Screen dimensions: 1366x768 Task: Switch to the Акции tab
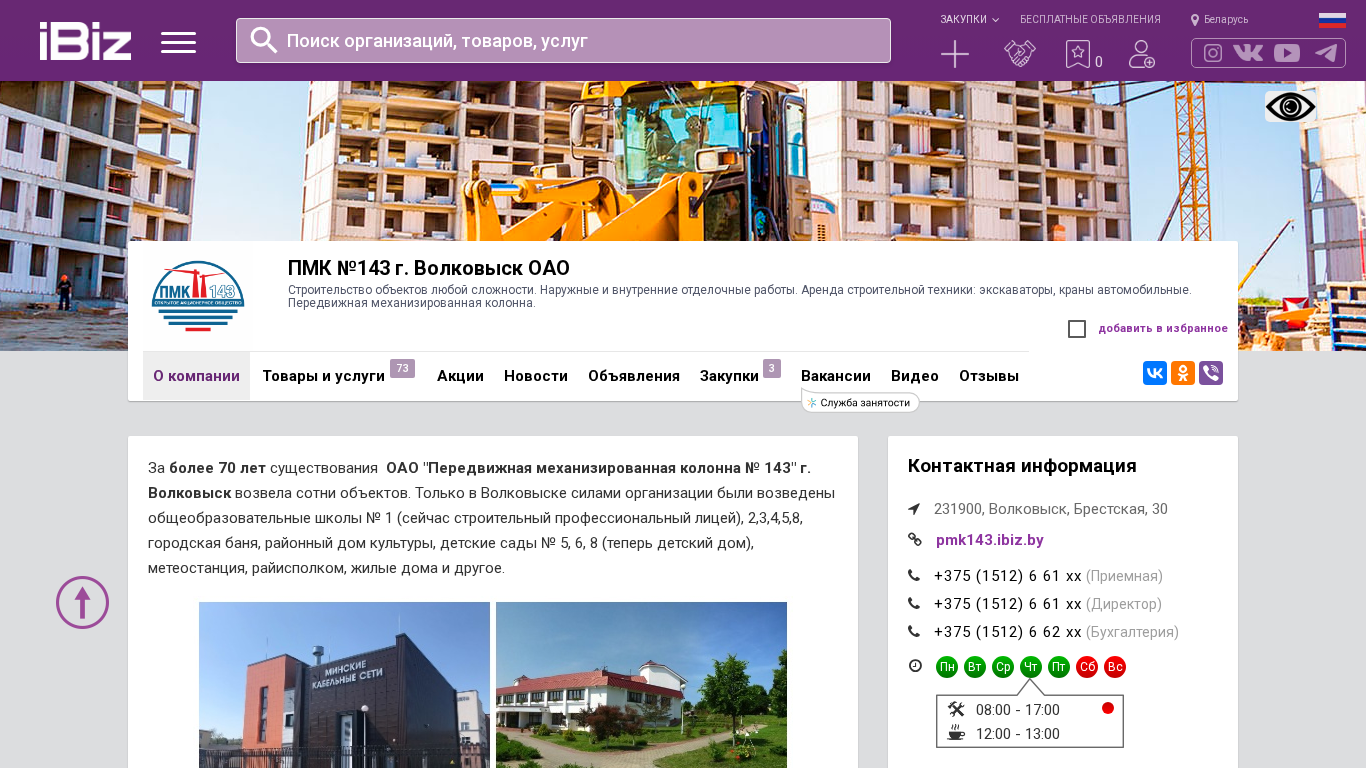(x=460, y=376)
